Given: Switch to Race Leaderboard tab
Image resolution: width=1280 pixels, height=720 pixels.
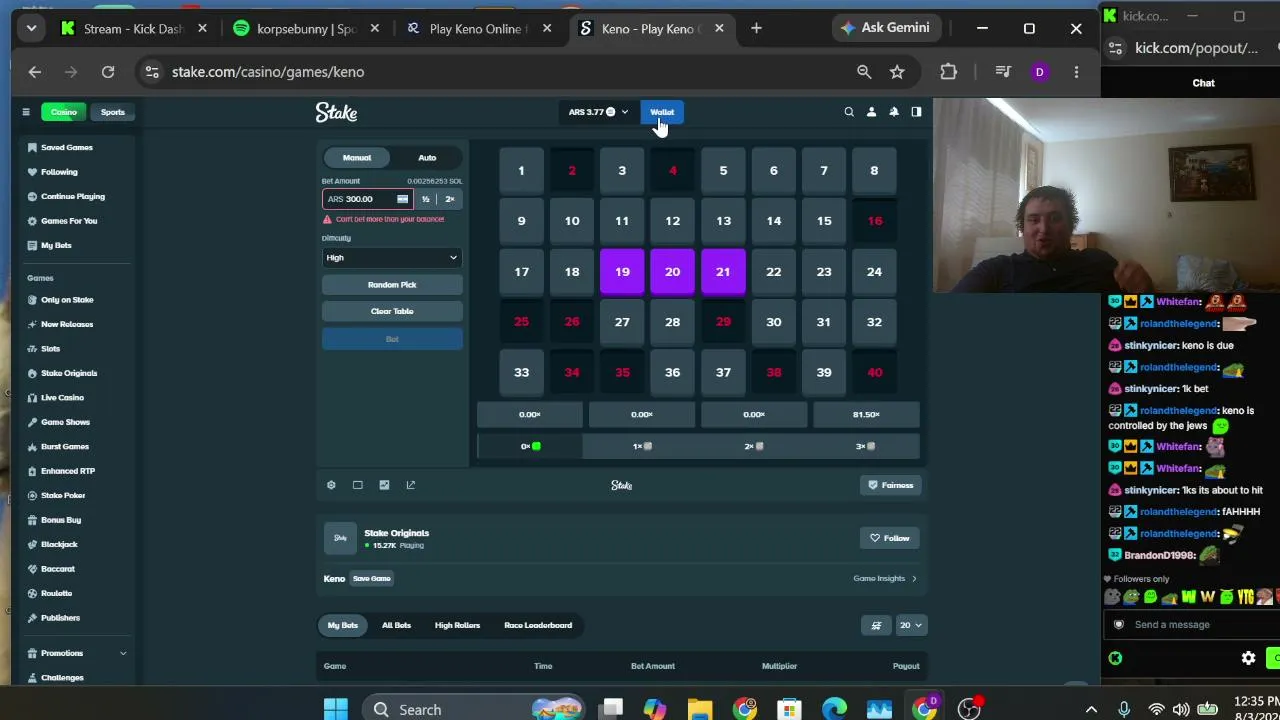Looking at the screenshot, I should click(x=538, y=625).
